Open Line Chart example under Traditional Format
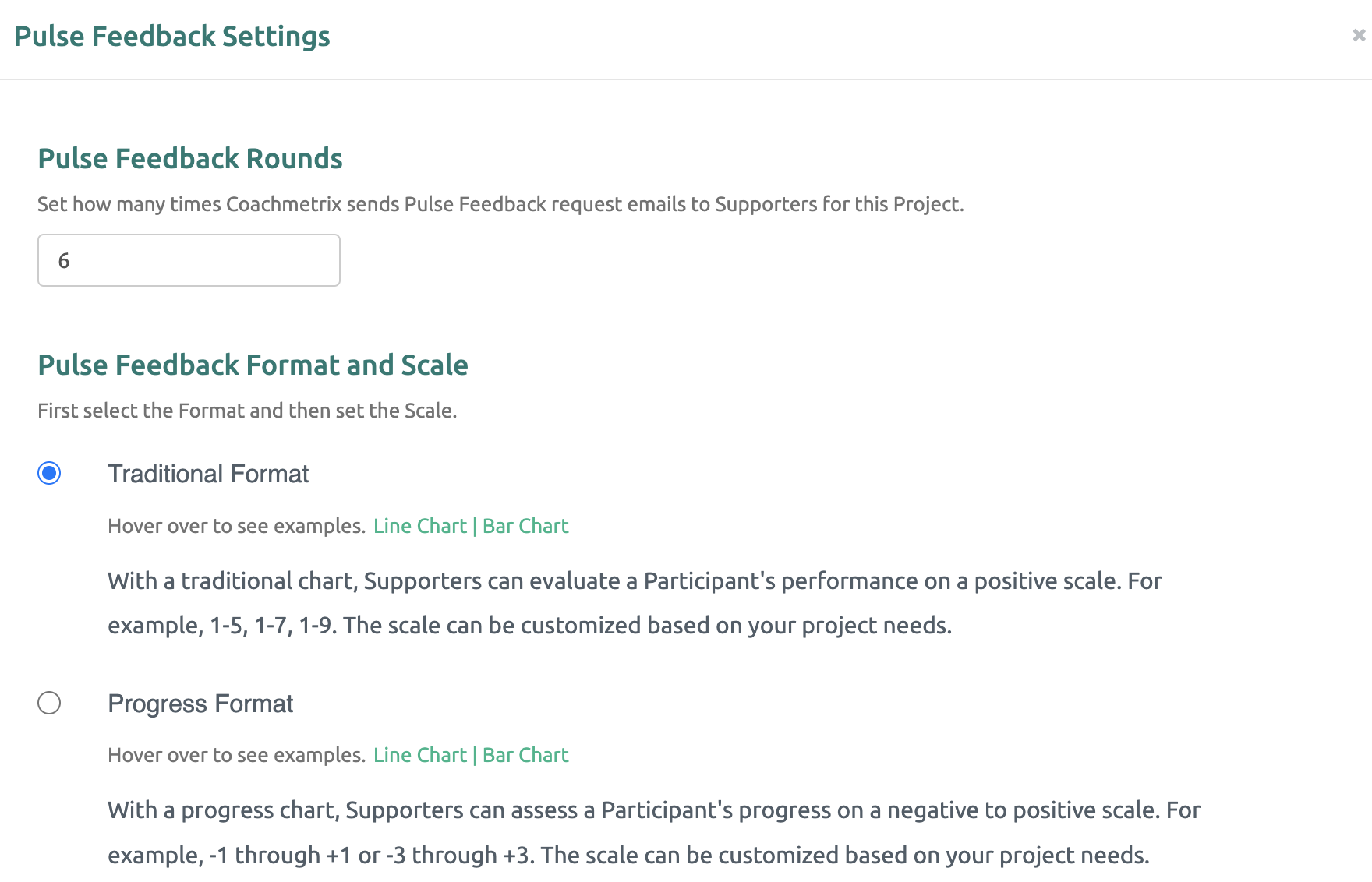The width and height of the screenshot is (1372, 882). pyautogui.click(x=420, y=526)
